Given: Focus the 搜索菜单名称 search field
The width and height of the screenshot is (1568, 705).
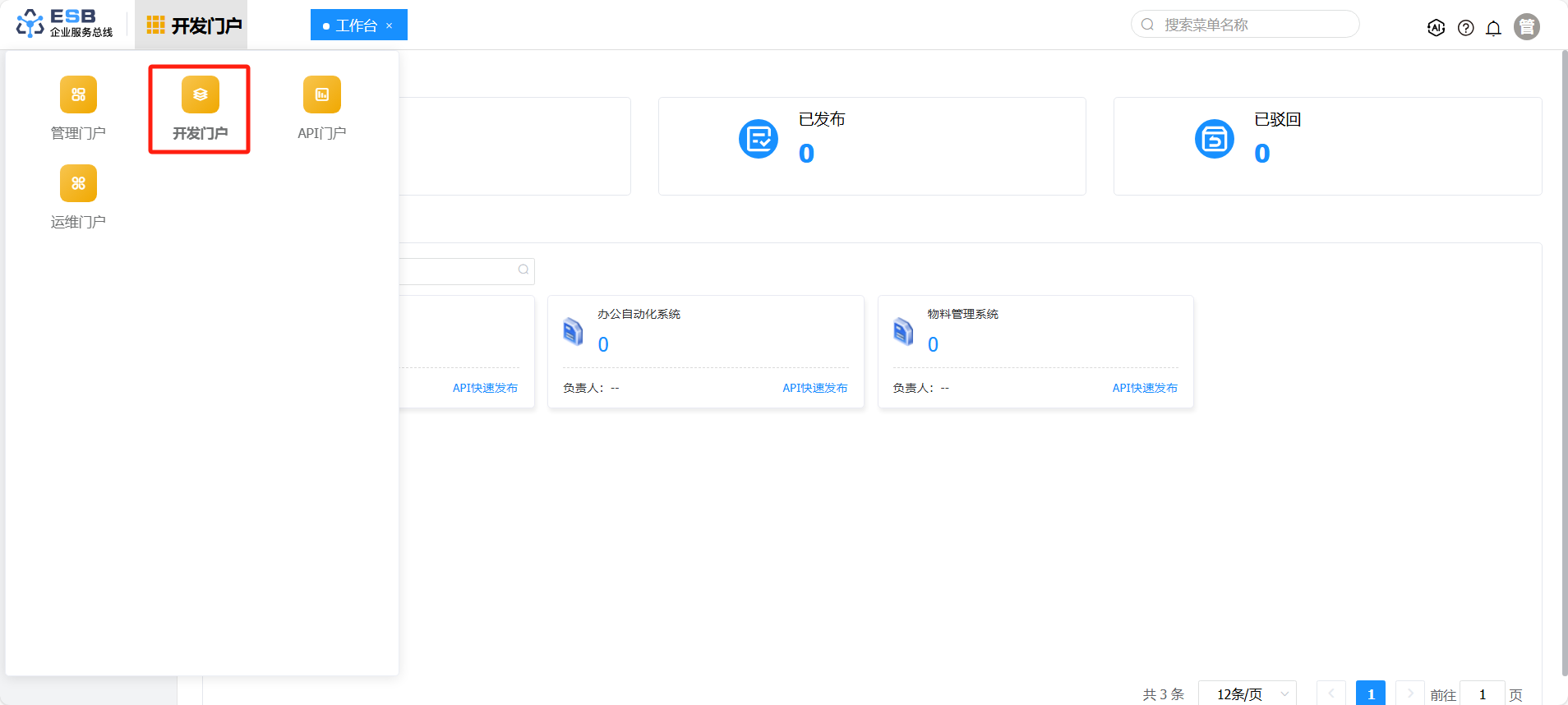Looking at the screenshot, I should [1253, 25].
